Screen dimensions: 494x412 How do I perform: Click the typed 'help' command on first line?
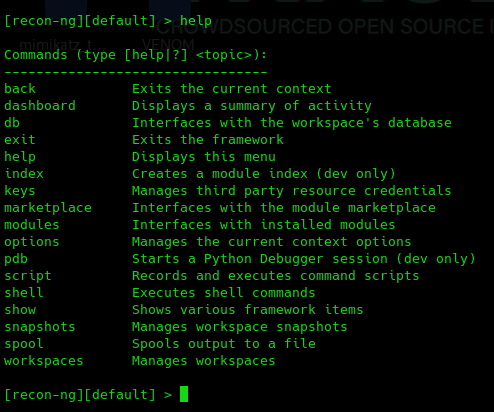coord(196,21)
